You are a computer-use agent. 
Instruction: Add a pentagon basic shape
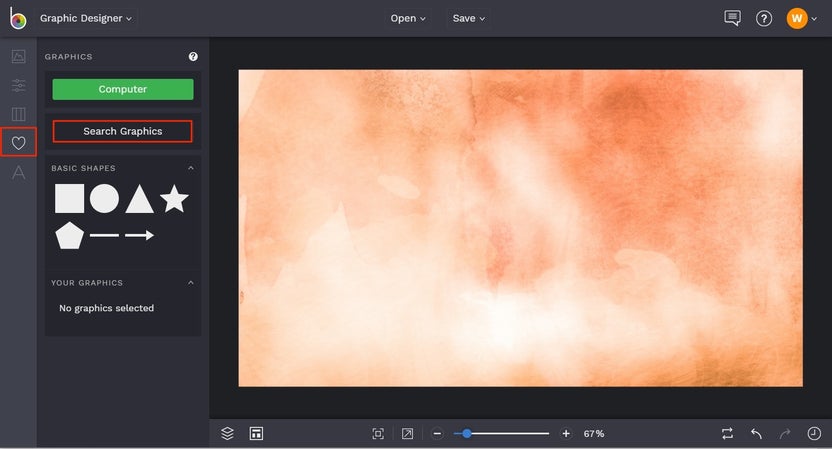70,235
